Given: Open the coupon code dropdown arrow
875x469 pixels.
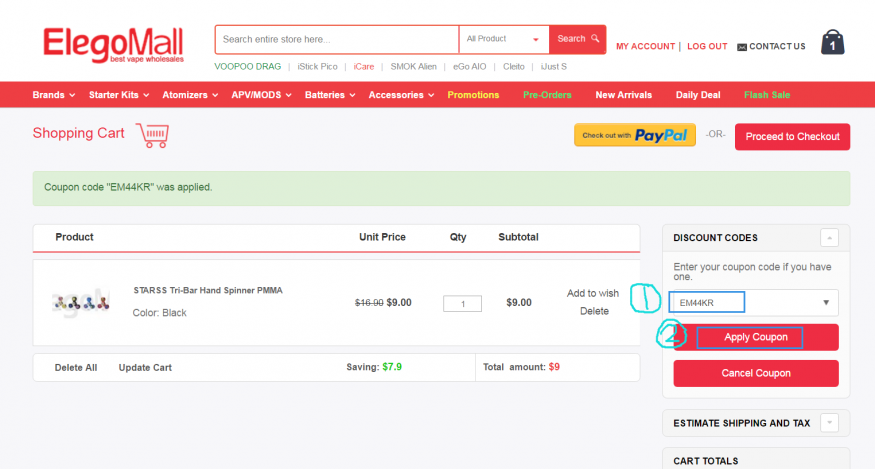Looking at the screenshot, I should click(x=826, y=303).
